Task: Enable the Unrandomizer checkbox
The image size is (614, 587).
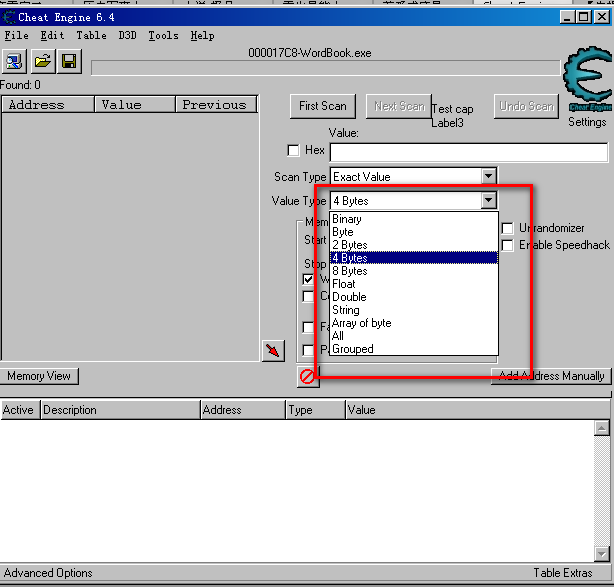Action: click(x=507, y=228)
